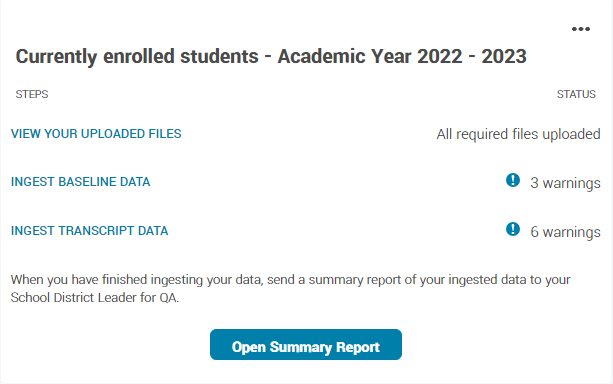Viewport: 613px width, 384px height.
Task: Click the All required files uploaded status
Action: click(518, 134)
